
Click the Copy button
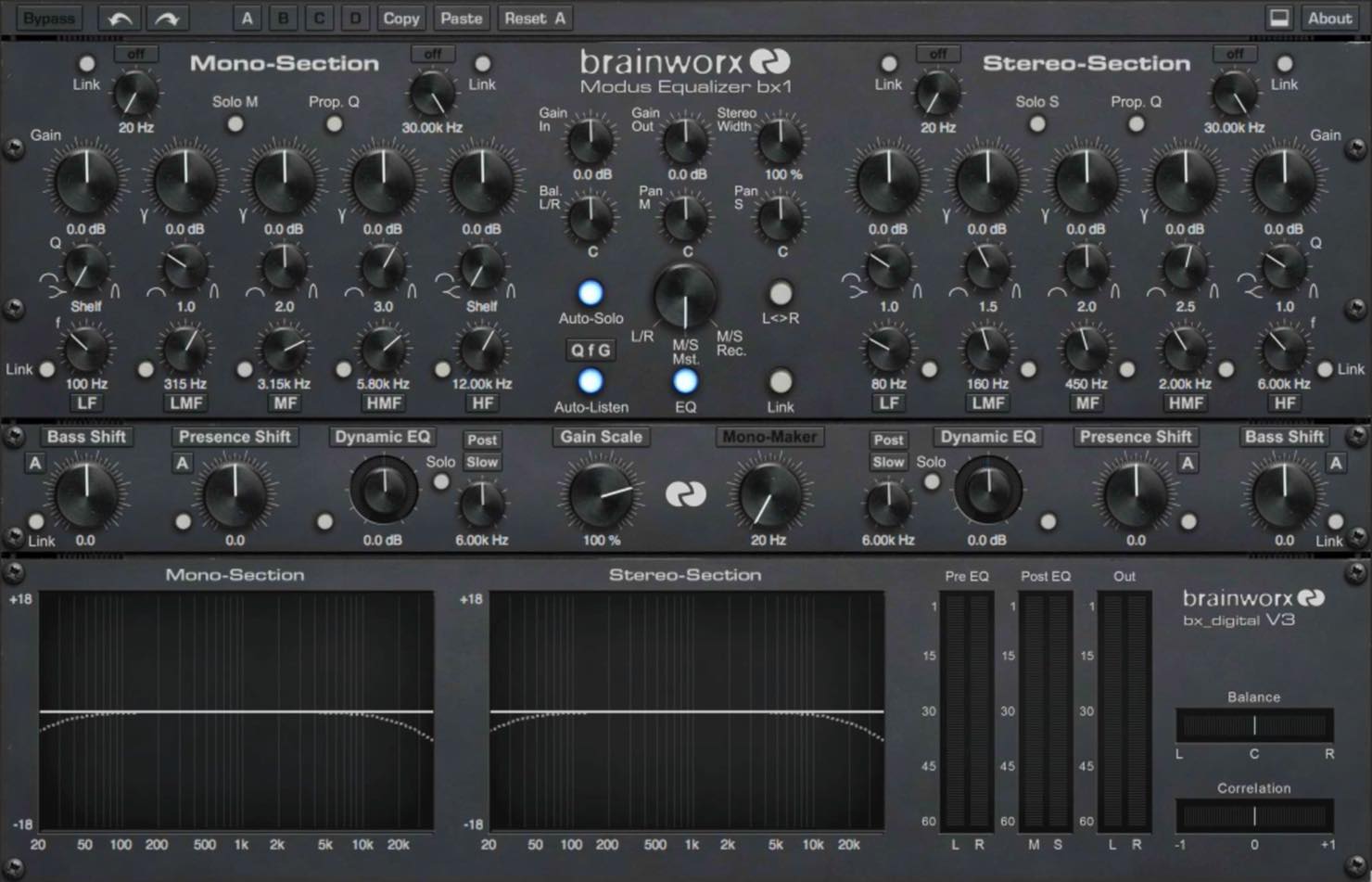coord(401,18)
